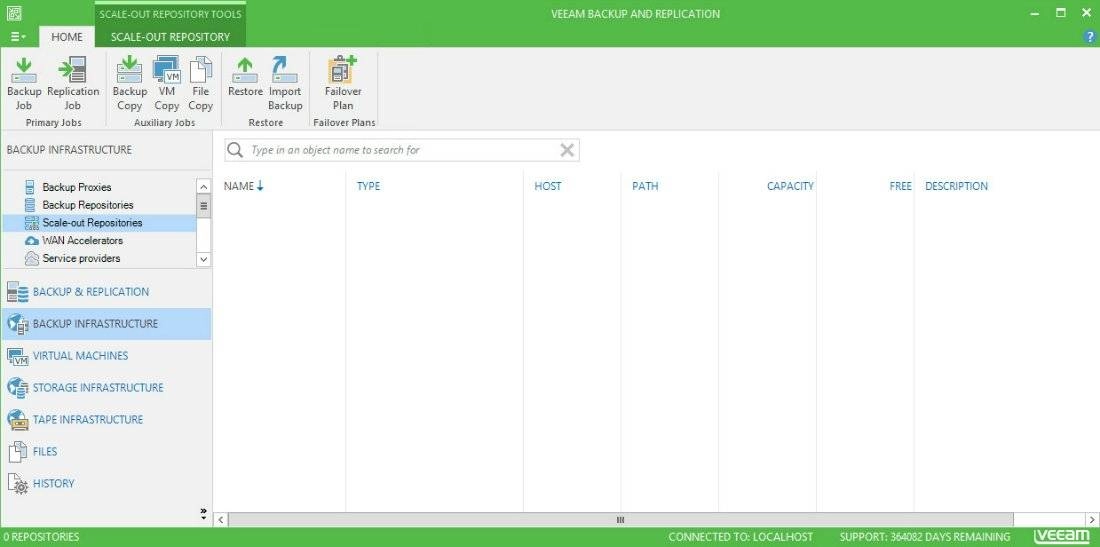The height and width of the screenshot is (547, 1100).
Task: Click the VM Copy ribbon icon
Action: pyautogui.click(x=167, y=84)
